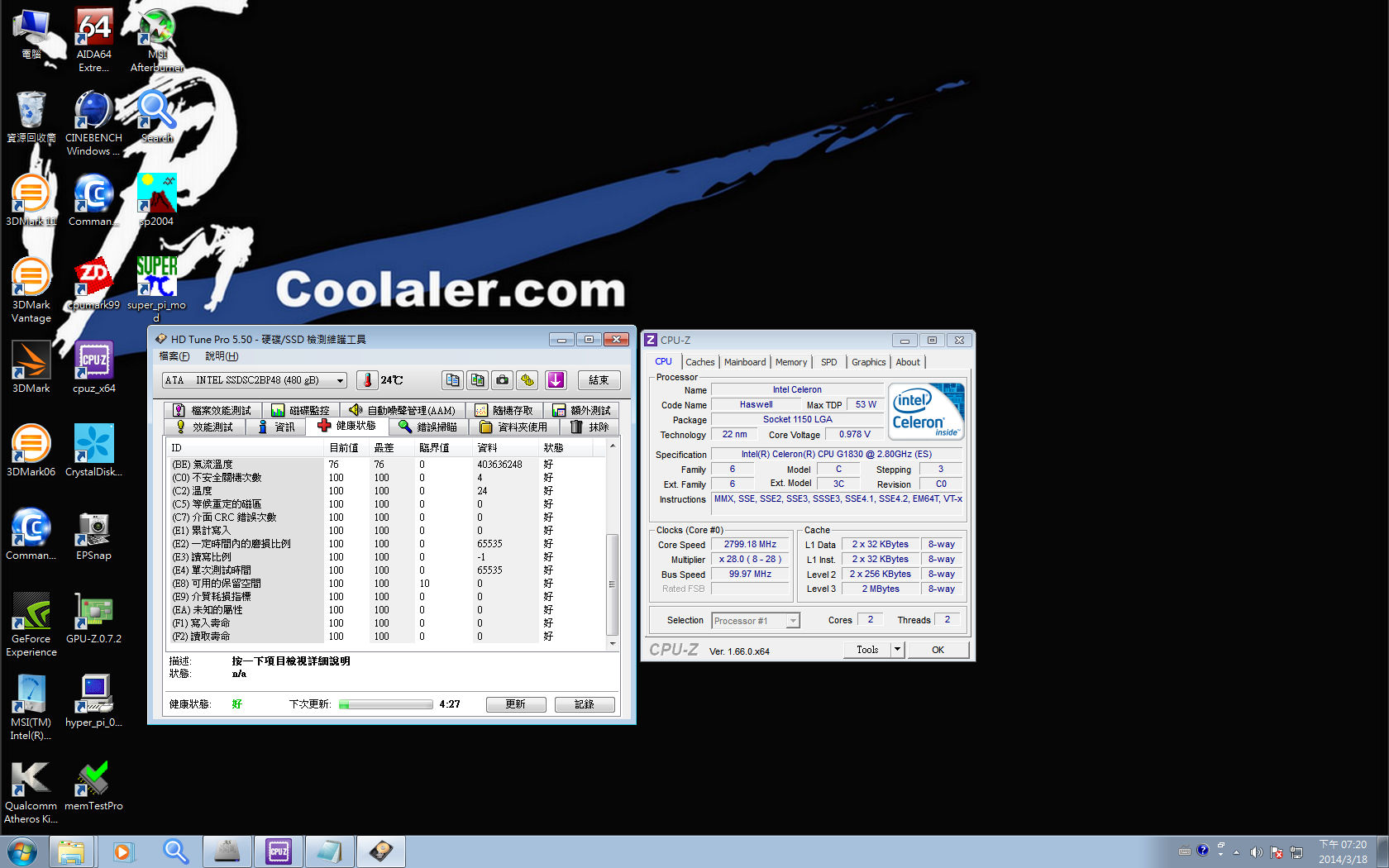The width and height of the screenshot is (1389, 868).
Task: Open SPD tab in CPU-Z
Action: (829, 362)
